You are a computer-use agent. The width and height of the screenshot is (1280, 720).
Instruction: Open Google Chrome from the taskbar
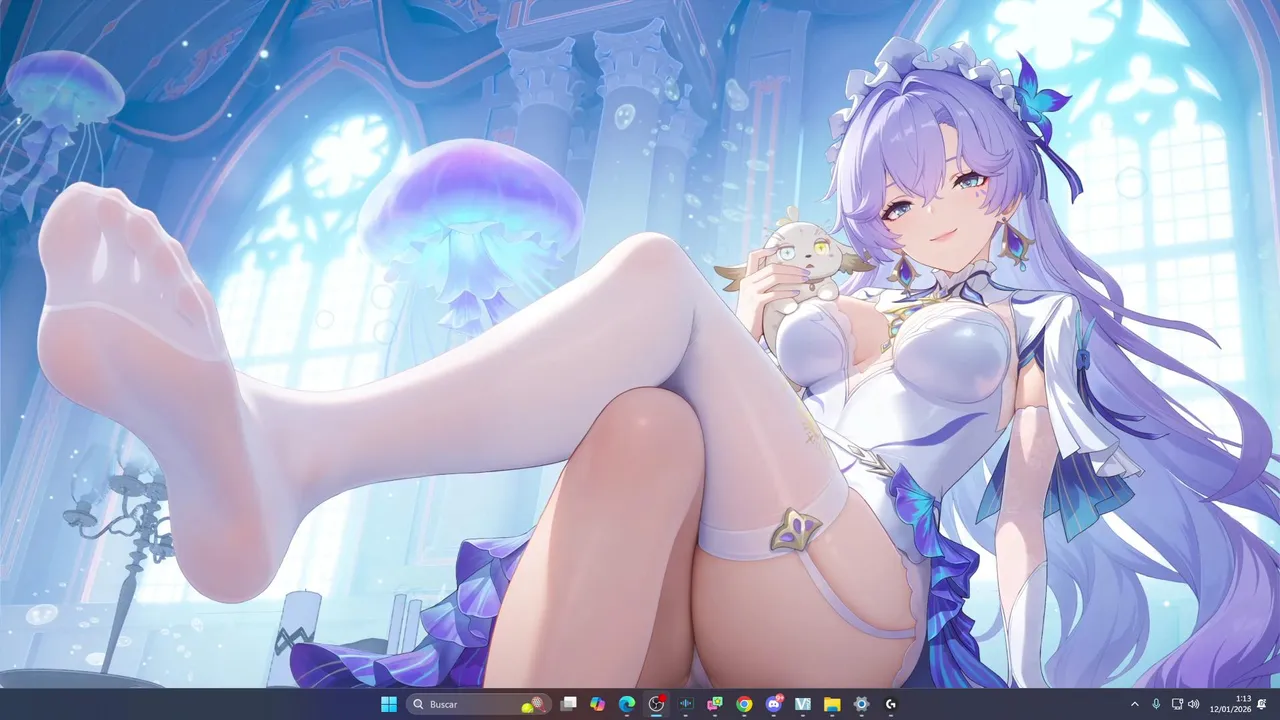(744, 704)
